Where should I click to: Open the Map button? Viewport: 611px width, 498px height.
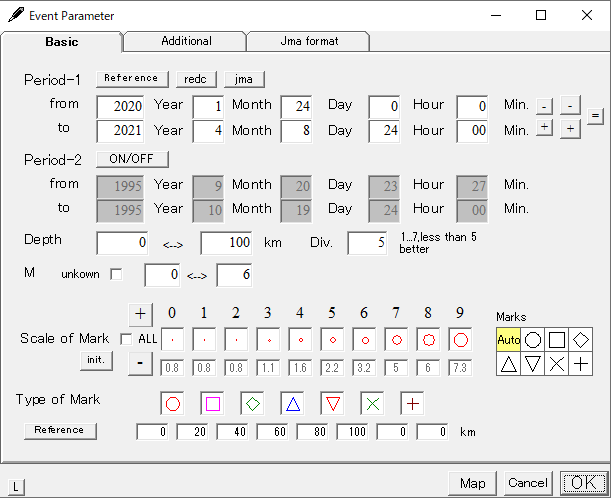pos(472,483)
